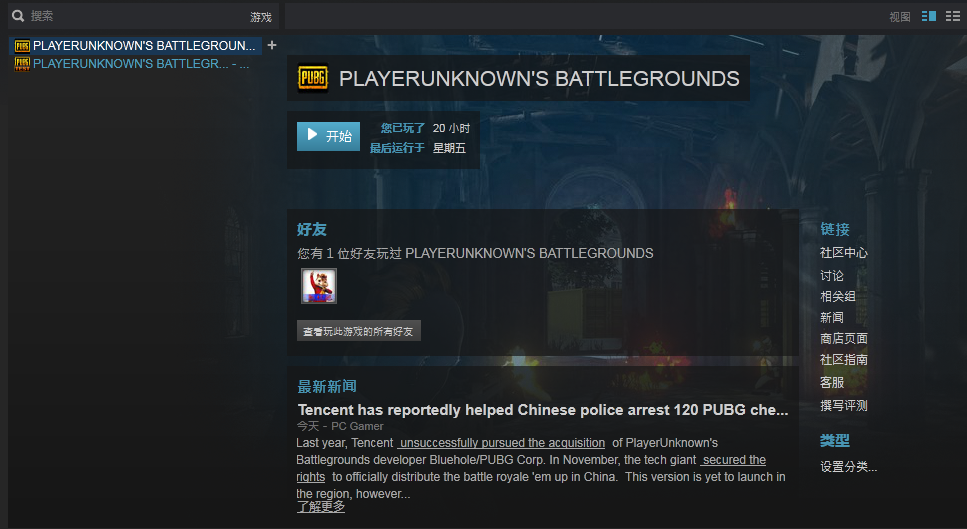Open 新闻 news link
Viewport: 967px width, 529px height.
(x=832, y=318)
